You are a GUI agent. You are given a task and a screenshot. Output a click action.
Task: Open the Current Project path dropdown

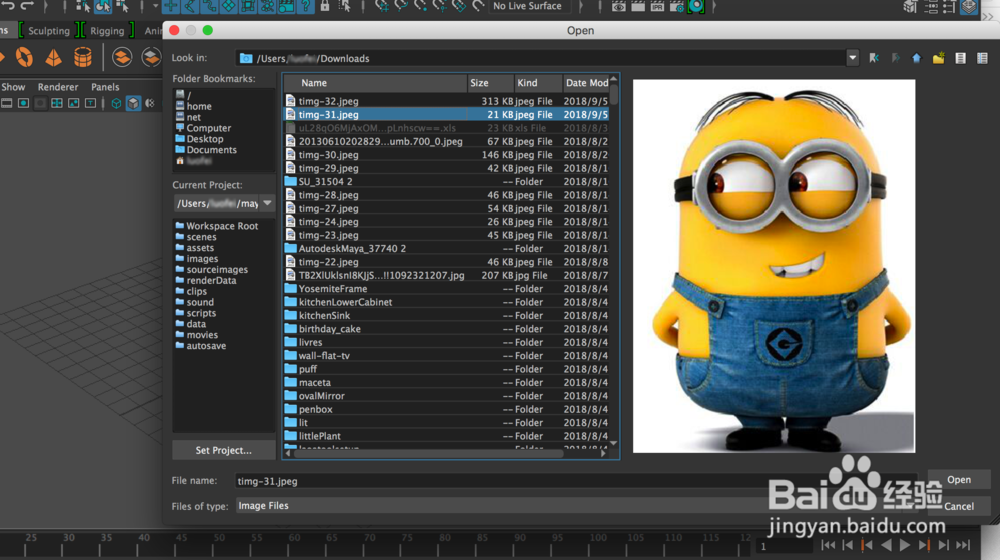click(267, 203)
